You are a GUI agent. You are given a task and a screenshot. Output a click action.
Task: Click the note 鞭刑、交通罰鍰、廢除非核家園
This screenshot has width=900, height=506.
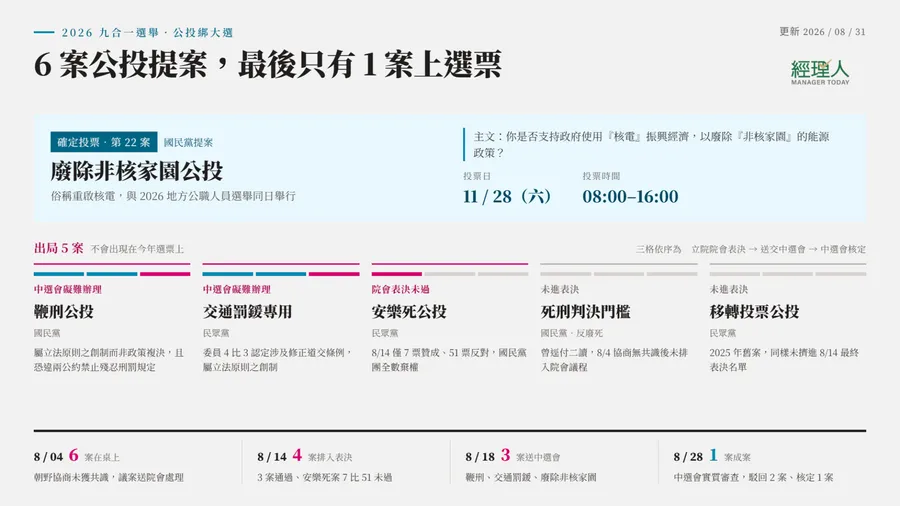tap(531, 477)
